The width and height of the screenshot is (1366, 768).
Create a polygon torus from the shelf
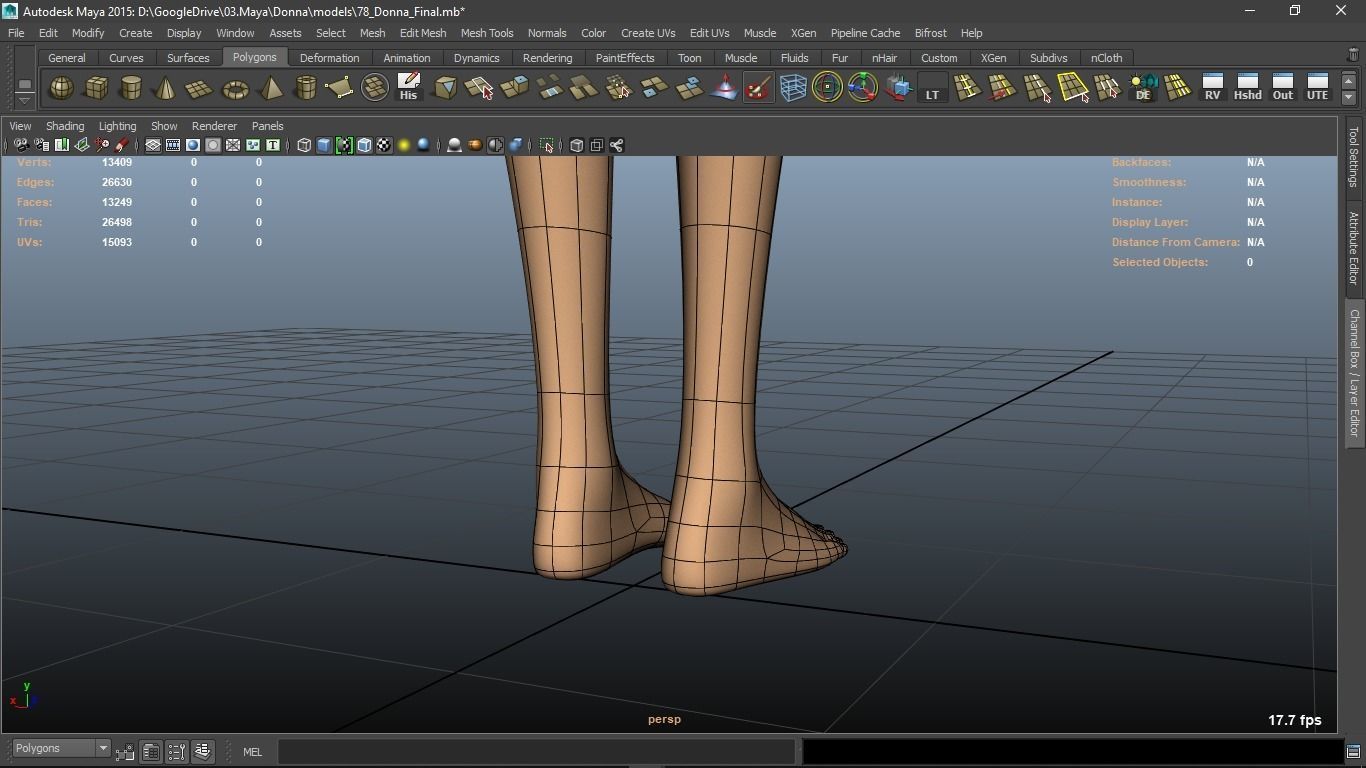pos(235,88)
